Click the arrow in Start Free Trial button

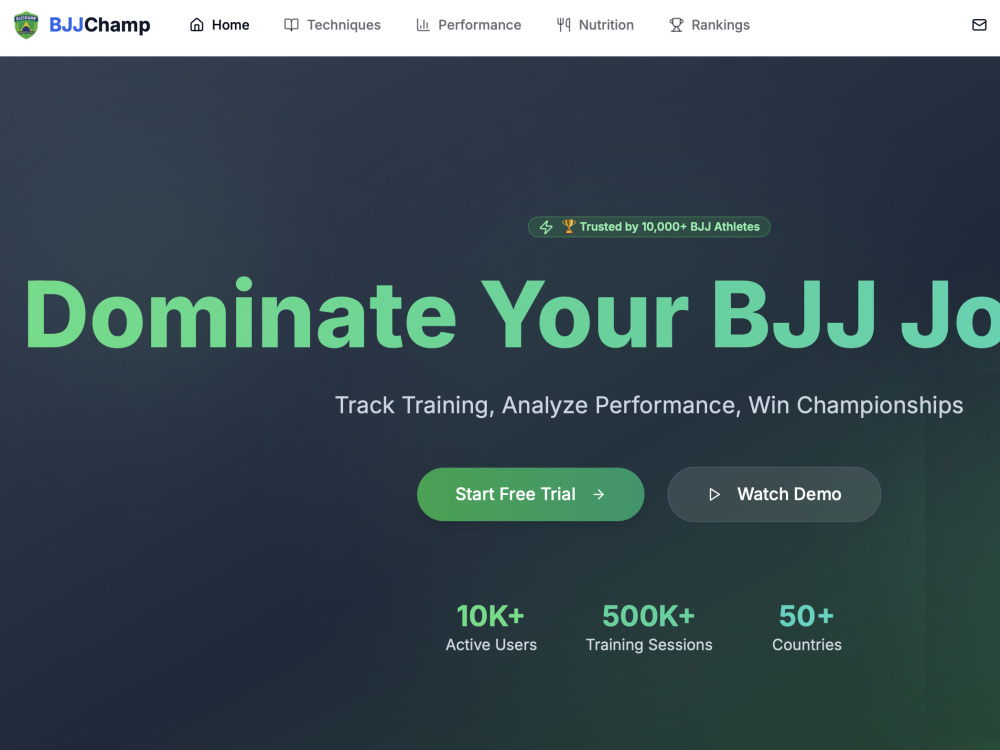pyautogui.click(x=599, y=494)
